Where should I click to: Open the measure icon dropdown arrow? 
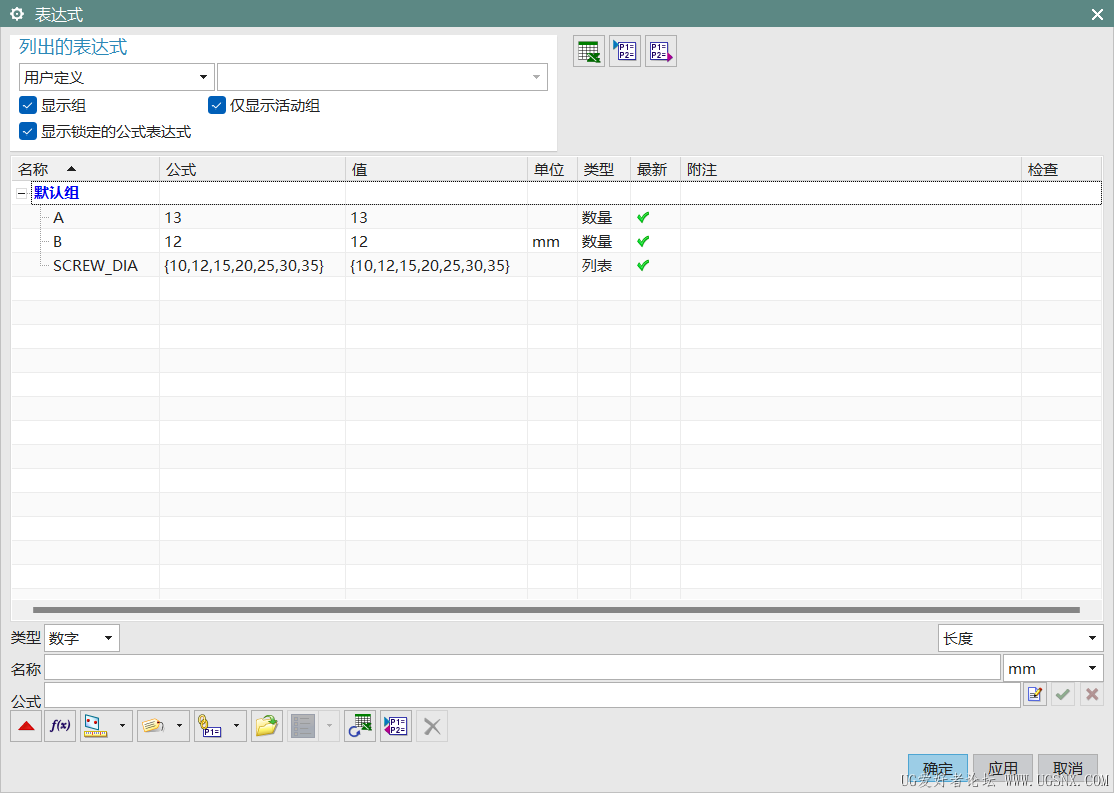click(122, 726)
